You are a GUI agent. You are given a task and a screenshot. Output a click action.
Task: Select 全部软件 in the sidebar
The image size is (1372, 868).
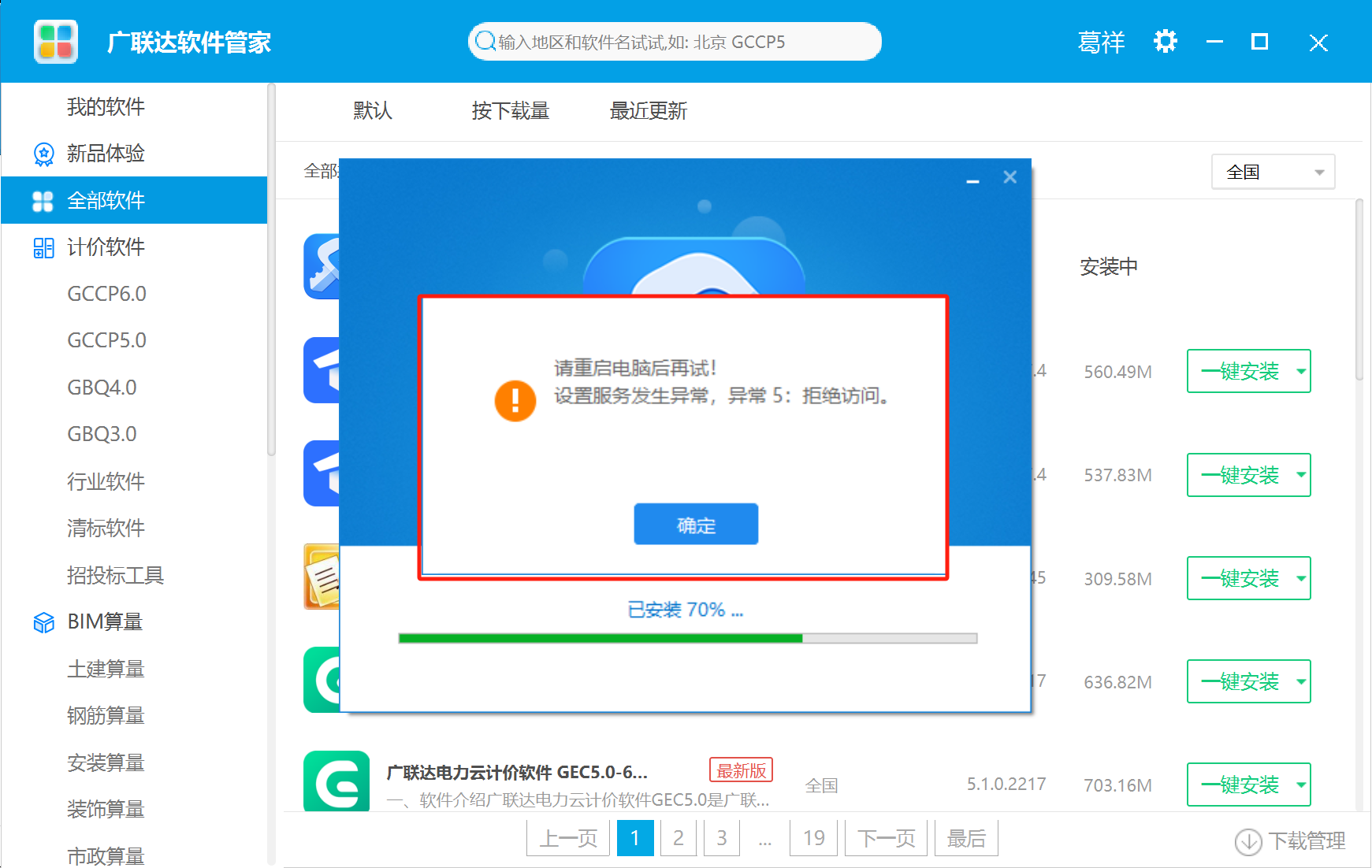[134, 200]
